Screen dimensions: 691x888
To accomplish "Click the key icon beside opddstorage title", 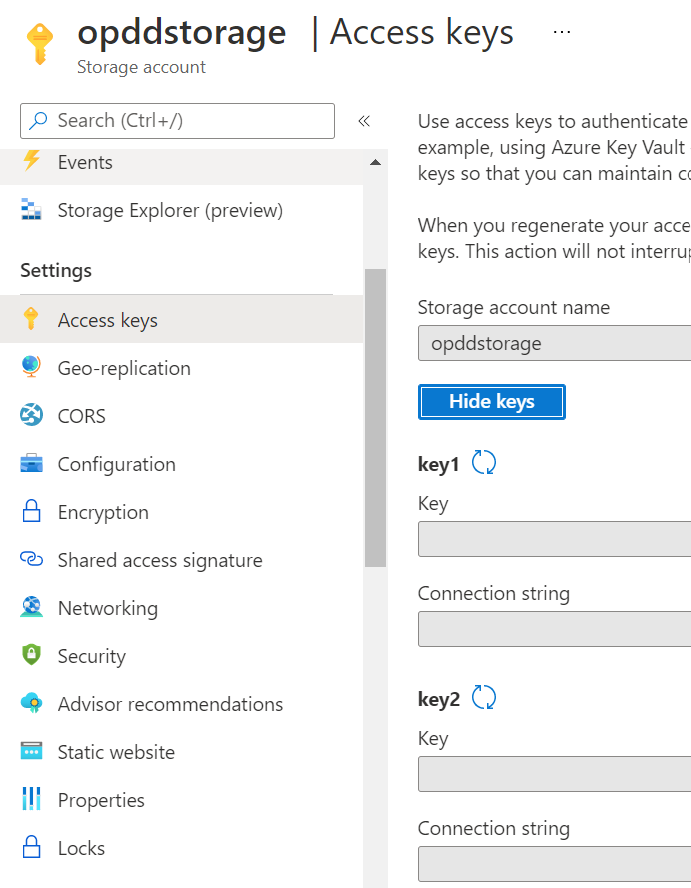I will coord(40,44).
